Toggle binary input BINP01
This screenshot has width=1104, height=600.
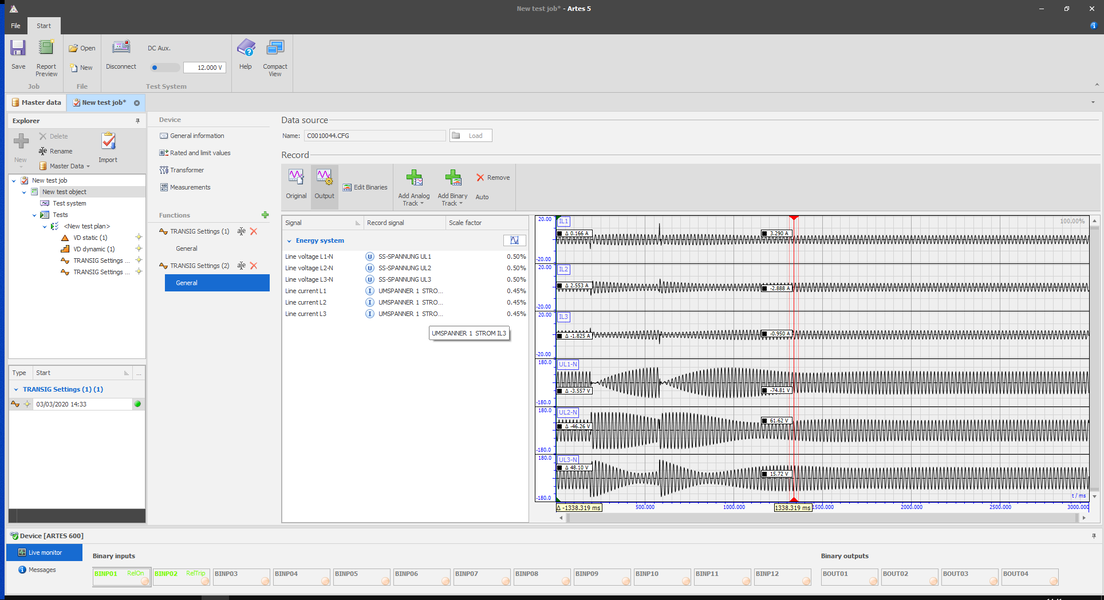click(121, 577)
